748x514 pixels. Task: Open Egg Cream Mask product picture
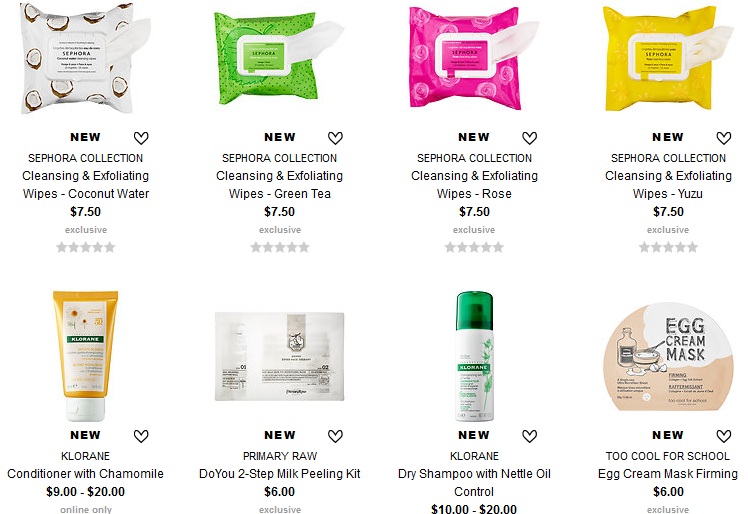(x=668, y=357)
